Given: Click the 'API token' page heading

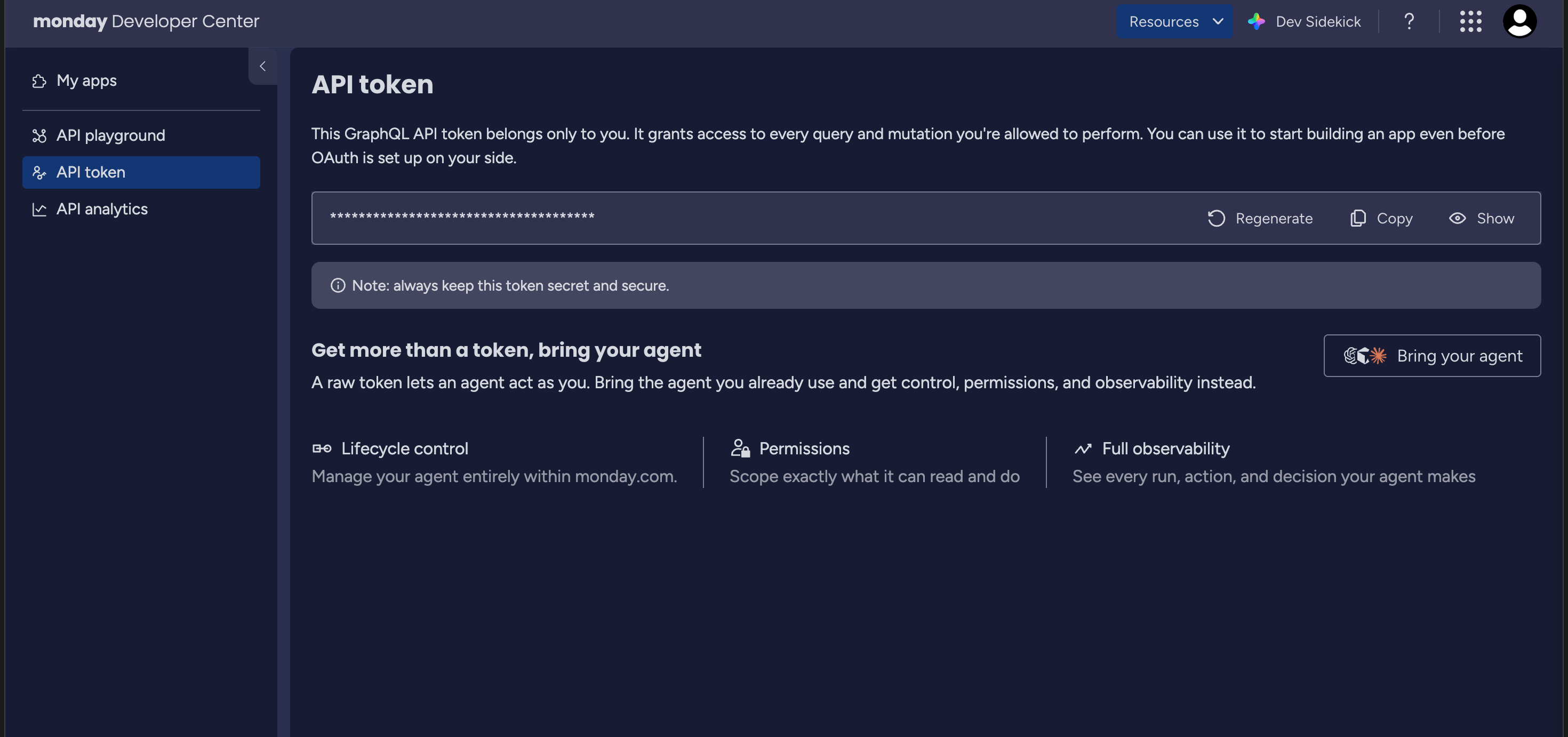Looking at the screenshot, I should click(372, 85).
